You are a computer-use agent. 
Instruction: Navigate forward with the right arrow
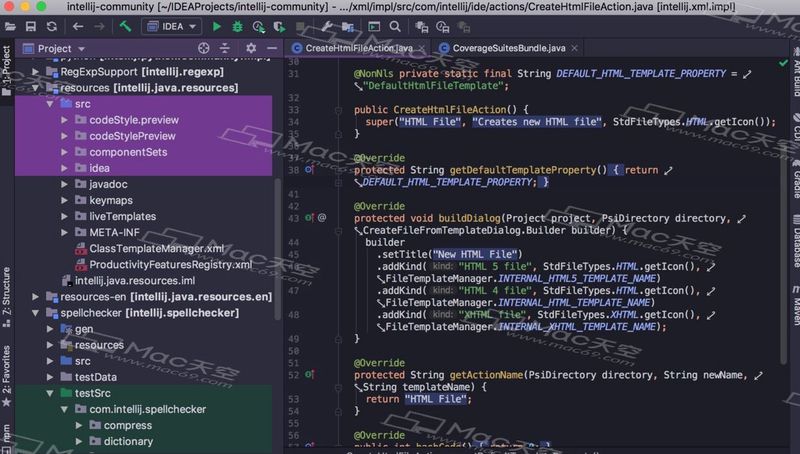pos(99,27)
